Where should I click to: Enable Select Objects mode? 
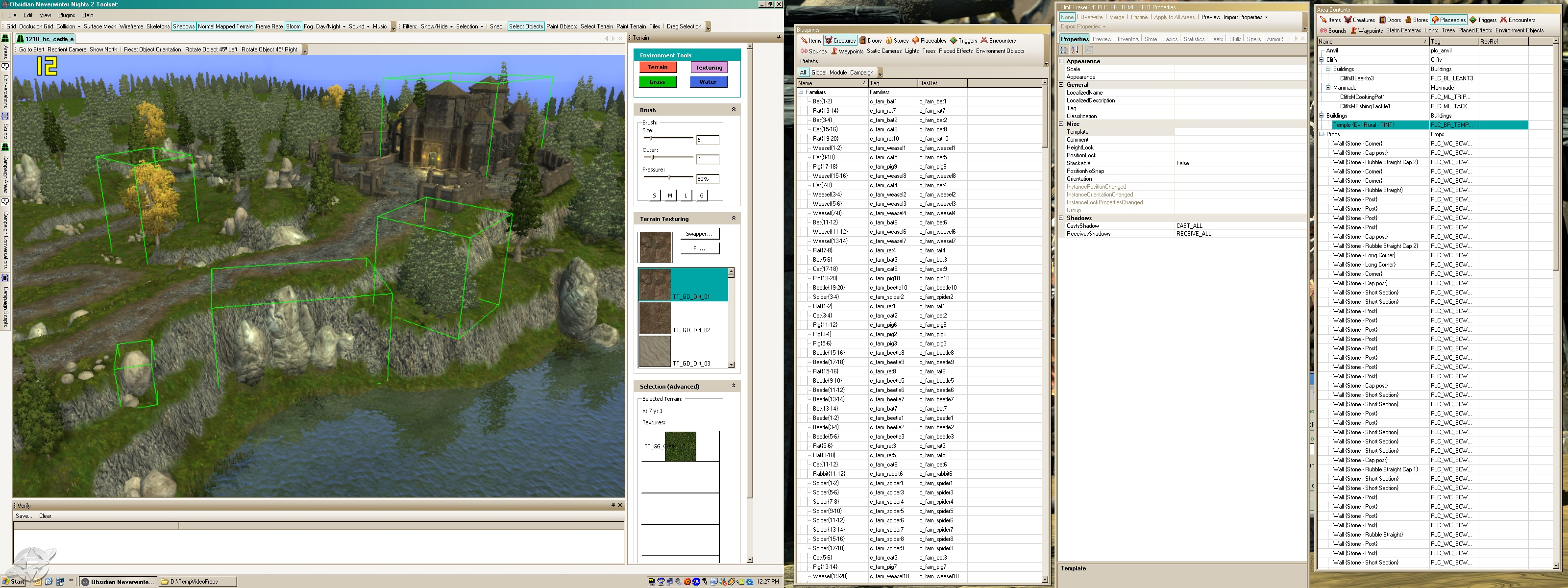coord(526,26)
